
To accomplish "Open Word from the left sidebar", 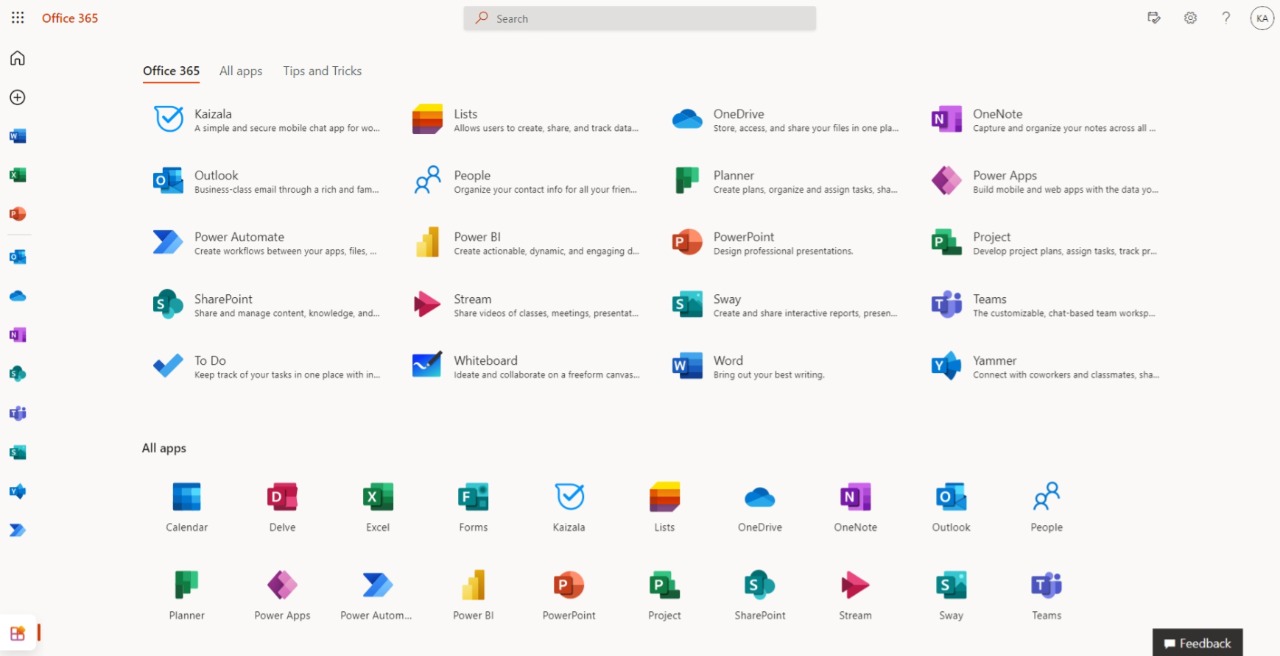I will 17,136.
